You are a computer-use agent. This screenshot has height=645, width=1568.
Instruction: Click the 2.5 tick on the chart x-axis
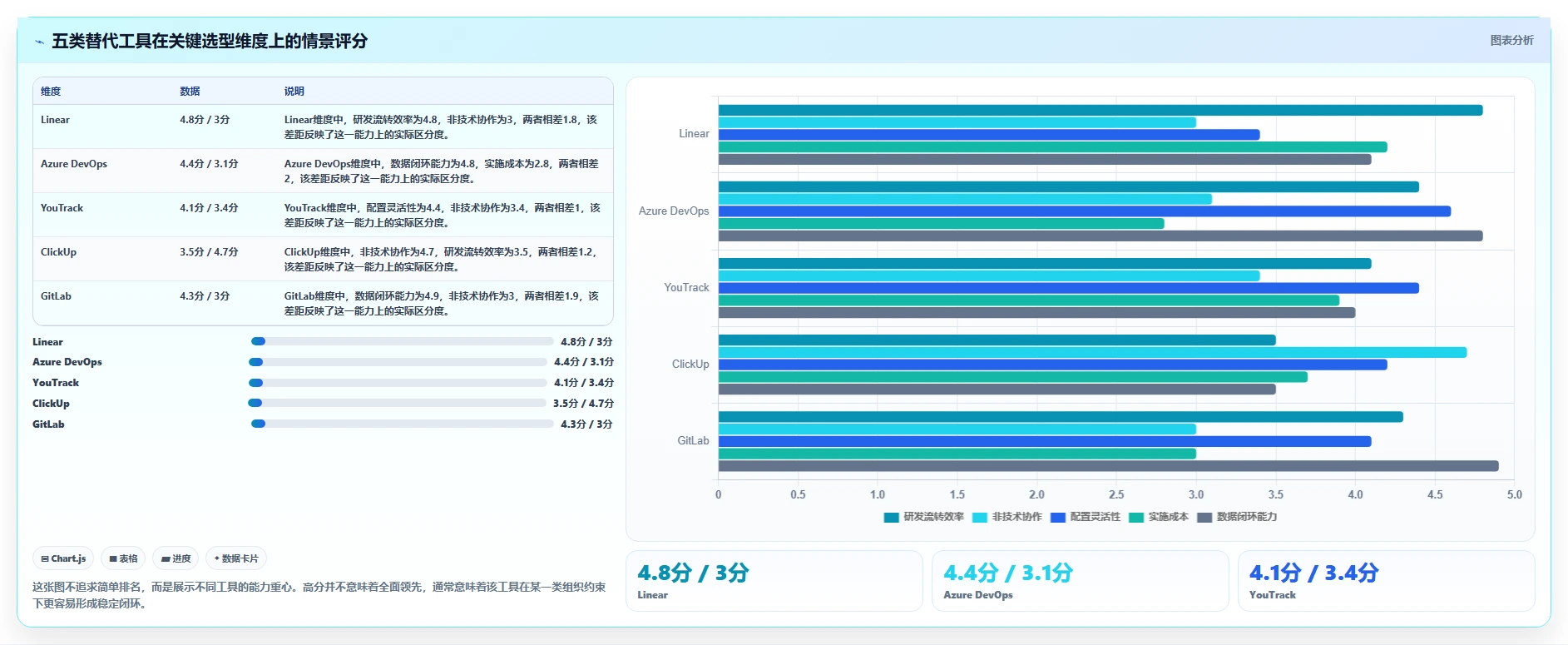(1116, 494)
